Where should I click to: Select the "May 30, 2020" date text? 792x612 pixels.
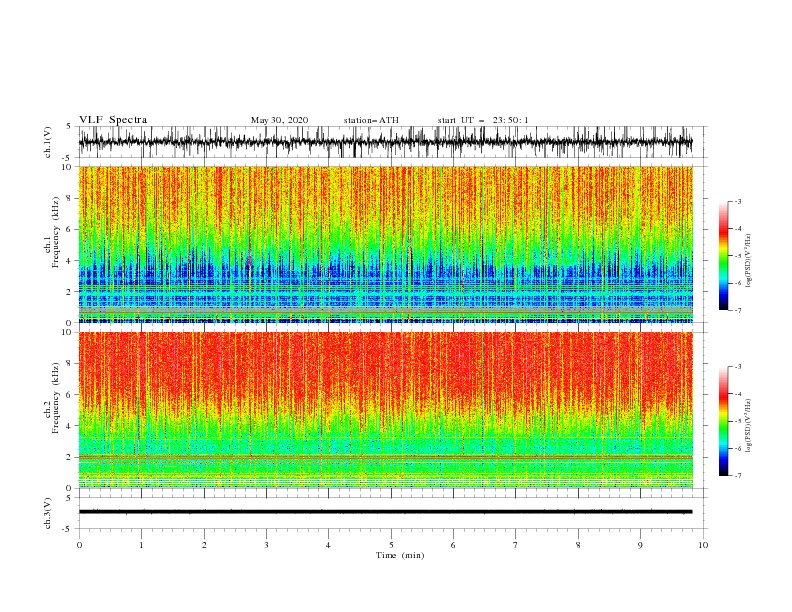279,120
